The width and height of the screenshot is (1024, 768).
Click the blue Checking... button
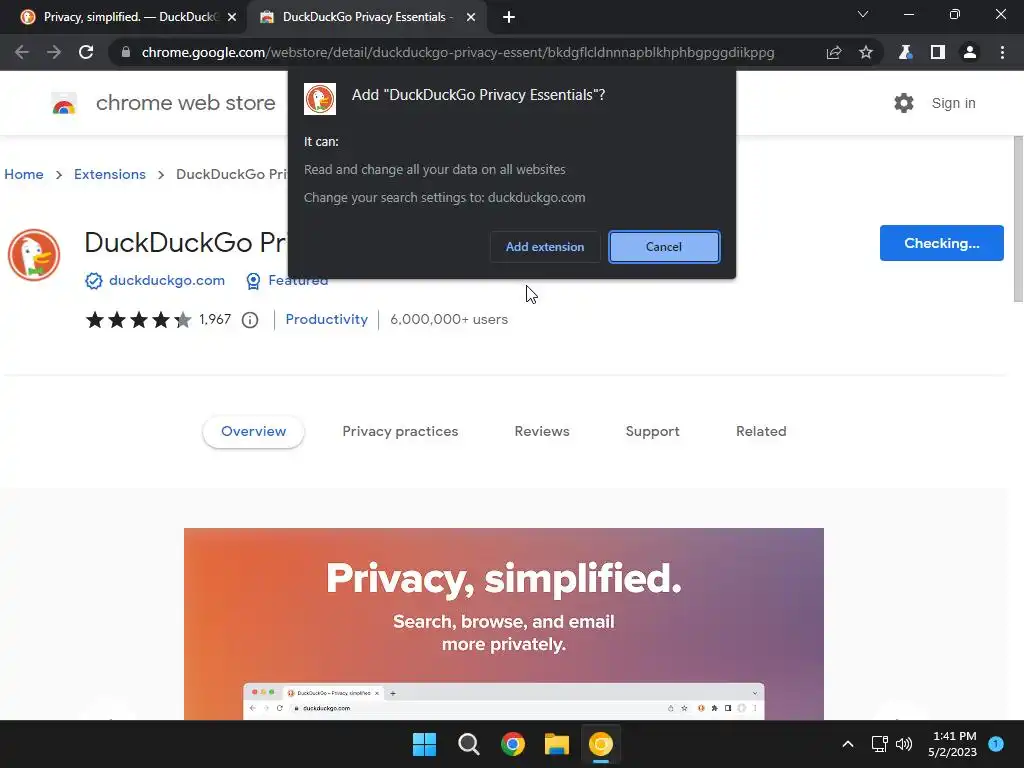942,243
